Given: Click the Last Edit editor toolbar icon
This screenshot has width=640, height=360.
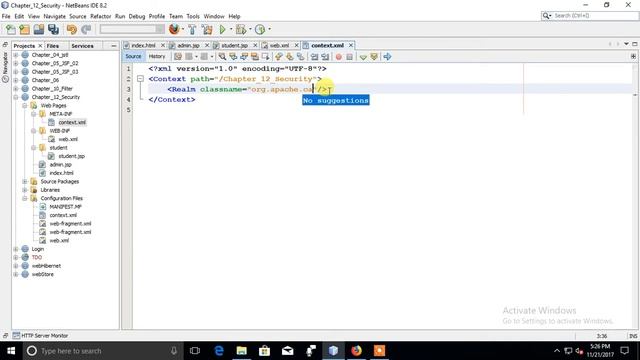Looking at the screenshot, I should (x=178, y=57).
